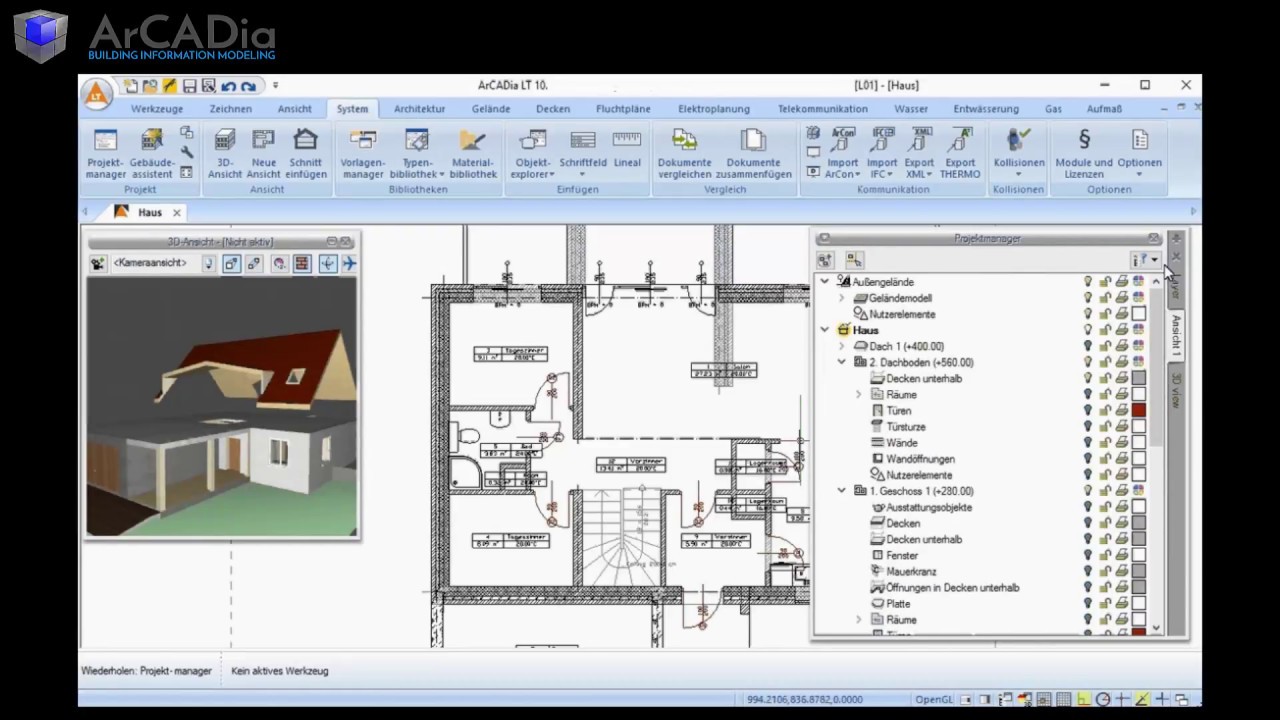The image size is (1280, 720).
Task: Collapse the 1. Geschoss 1 (+280.00) node
Action: 841,491
